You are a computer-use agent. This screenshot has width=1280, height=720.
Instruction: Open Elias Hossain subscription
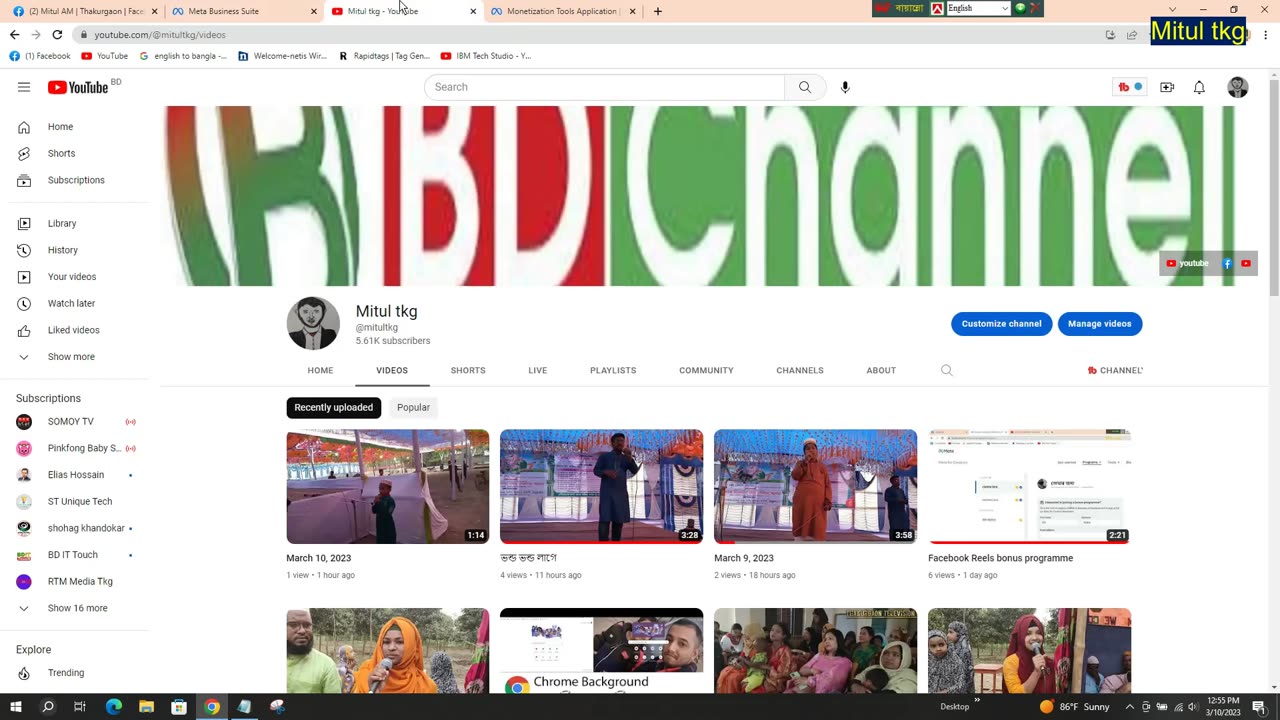pos(74,475)
